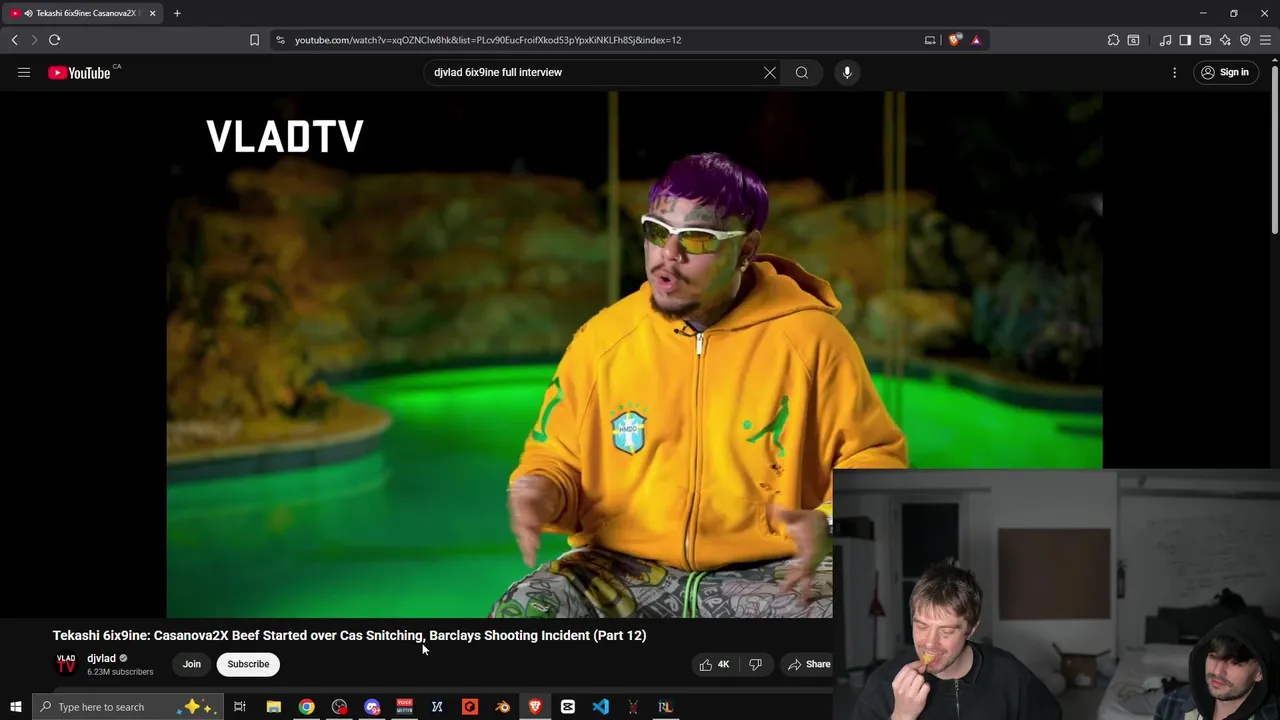Install or cast via the screen icon in address bar
Image resolution: width=1280 pixels, height=720 pixels.
[x=930, y=40]
